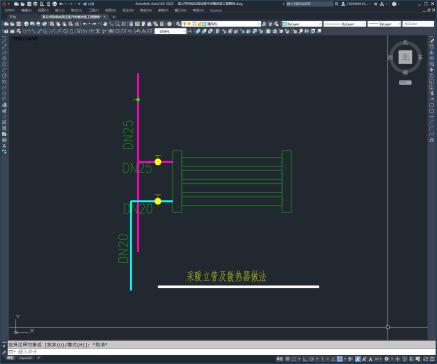This screenshot has height=364, width=437.
Task: Click the search magnifier icon in title bar
Action: coord(337,4)
